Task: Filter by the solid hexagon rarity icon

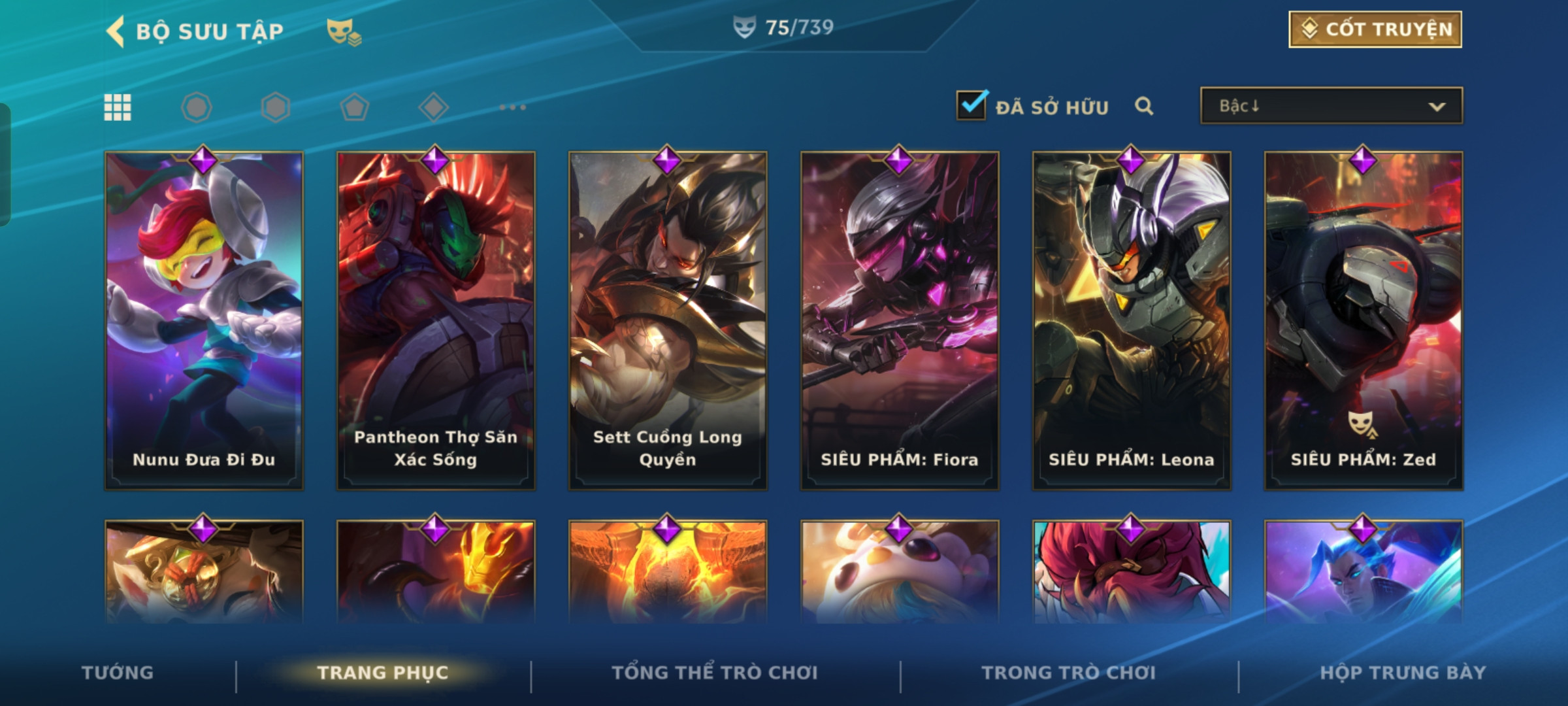Action: point(276,107)
